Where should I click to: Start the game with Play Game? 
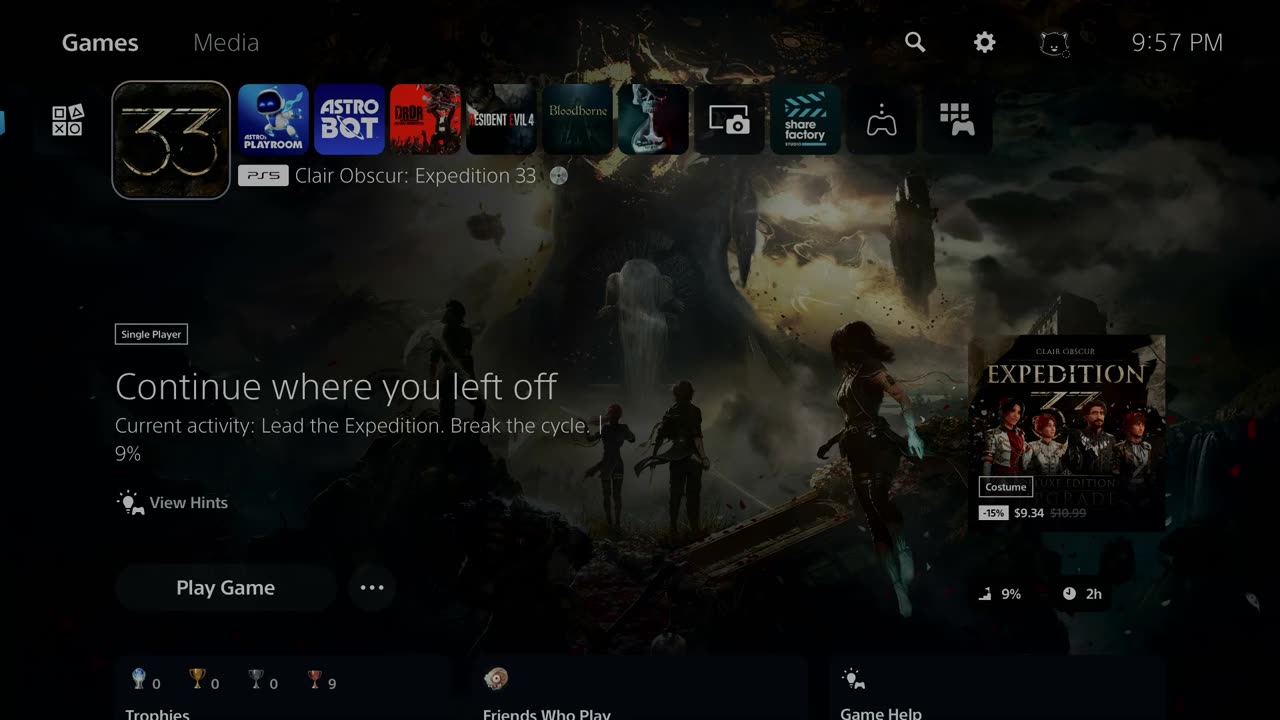pos(225,588)
